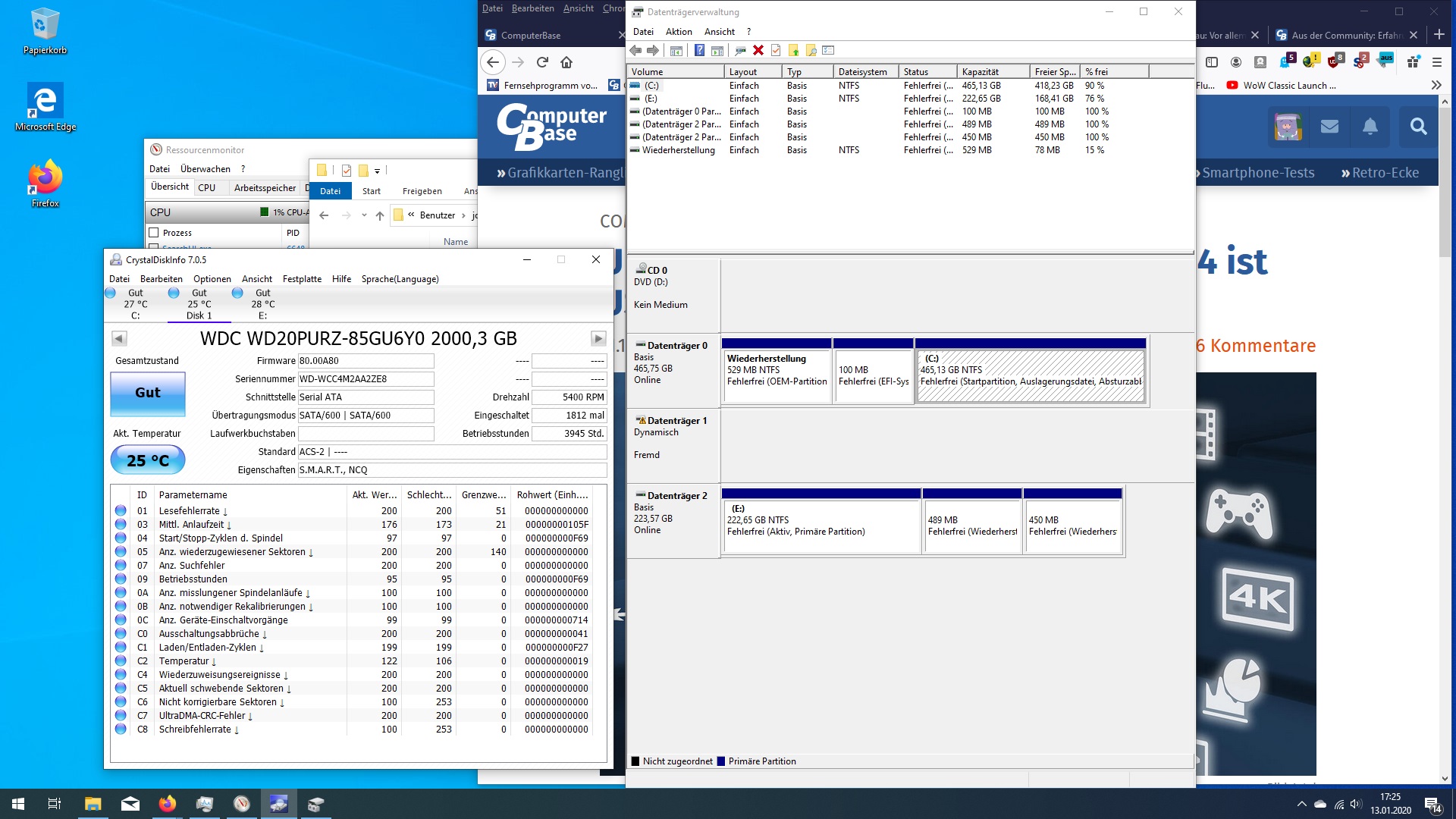The width and height of the screenshot is (1456, 819).
Task: Expand Firefox bookmarks overflow chevron
Action: coord(1436,86)
